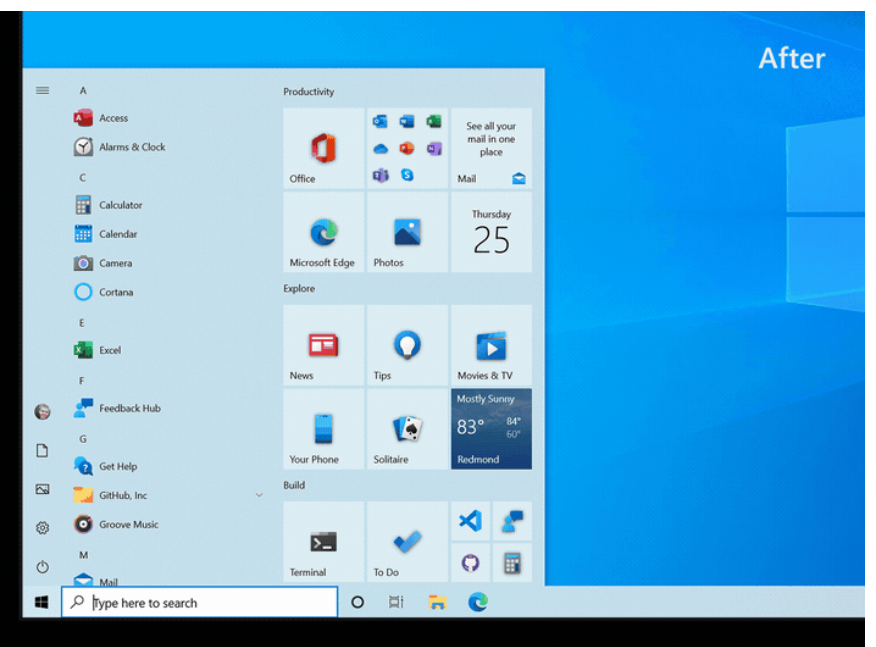
Task: Open Your Phone tile
Action: pos(323,430)
